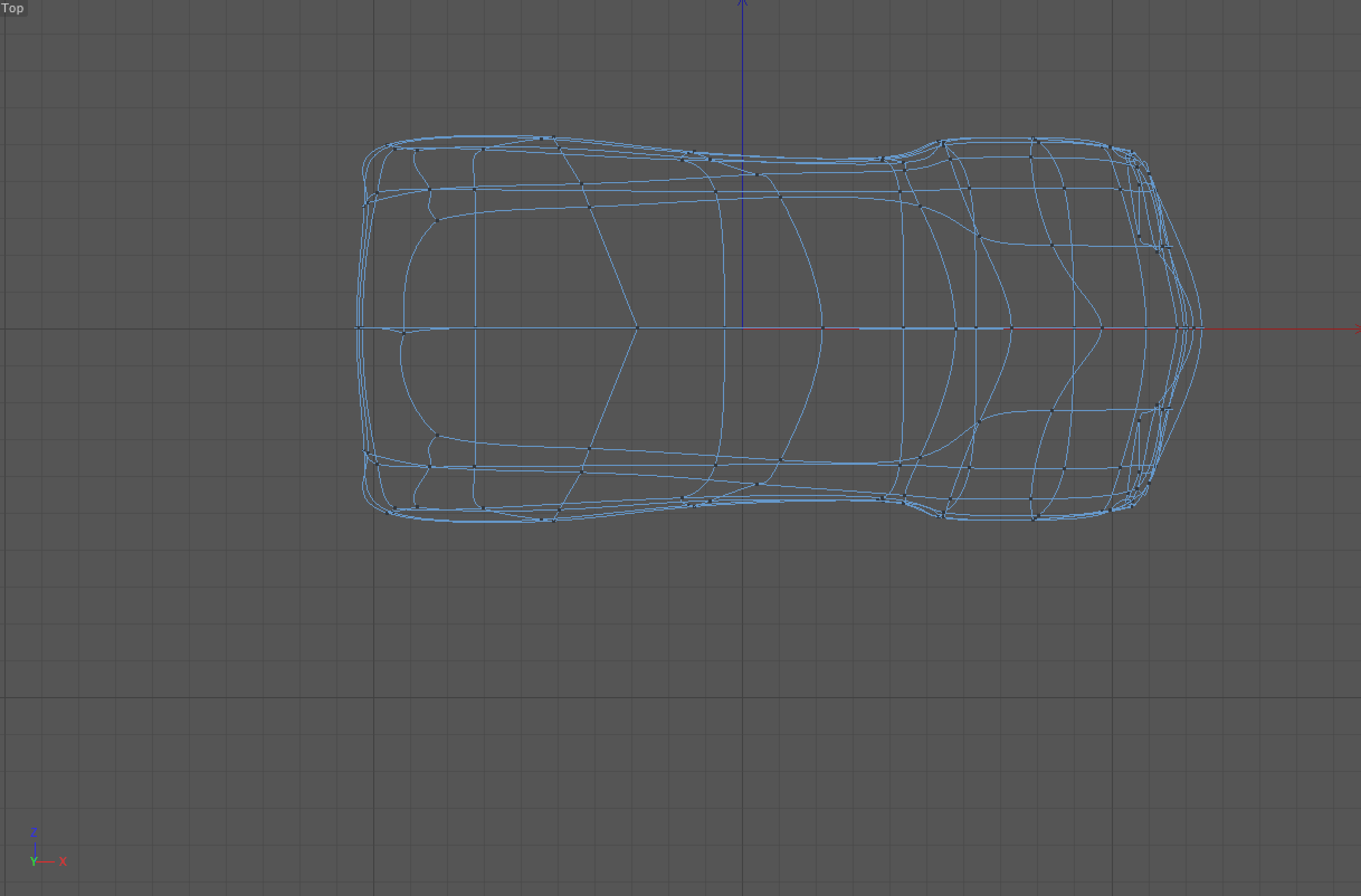
Task: Click the blue Z axis gizmo letter
Action: point(34,832)
